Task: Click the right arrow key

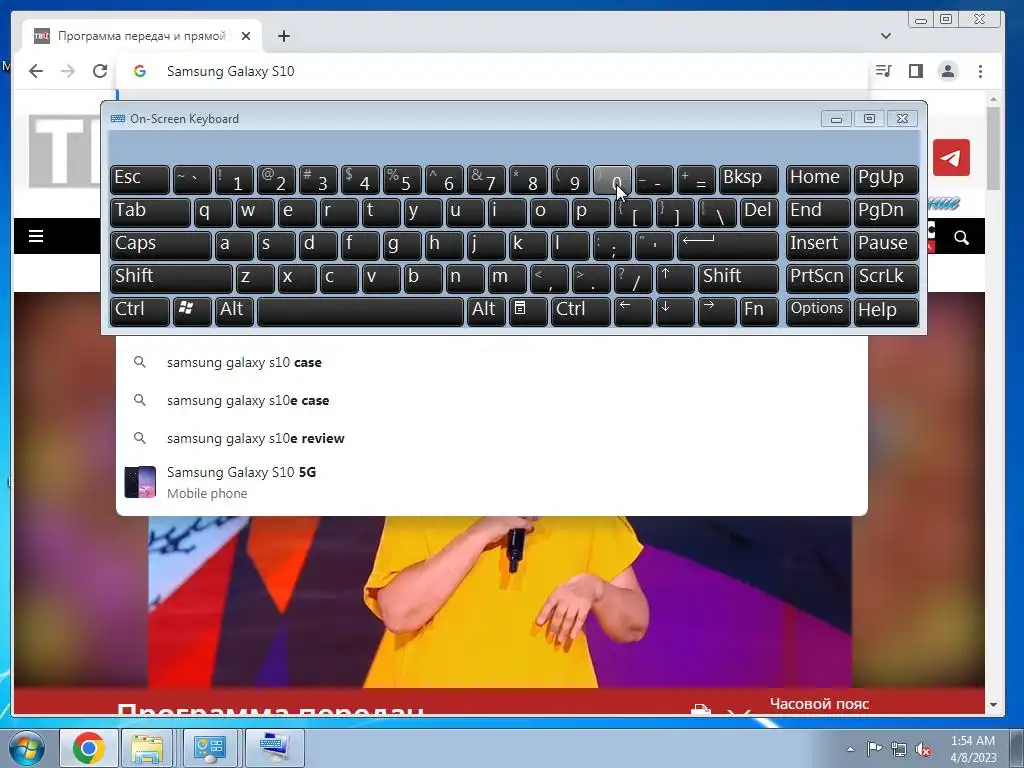Action: 716,311
